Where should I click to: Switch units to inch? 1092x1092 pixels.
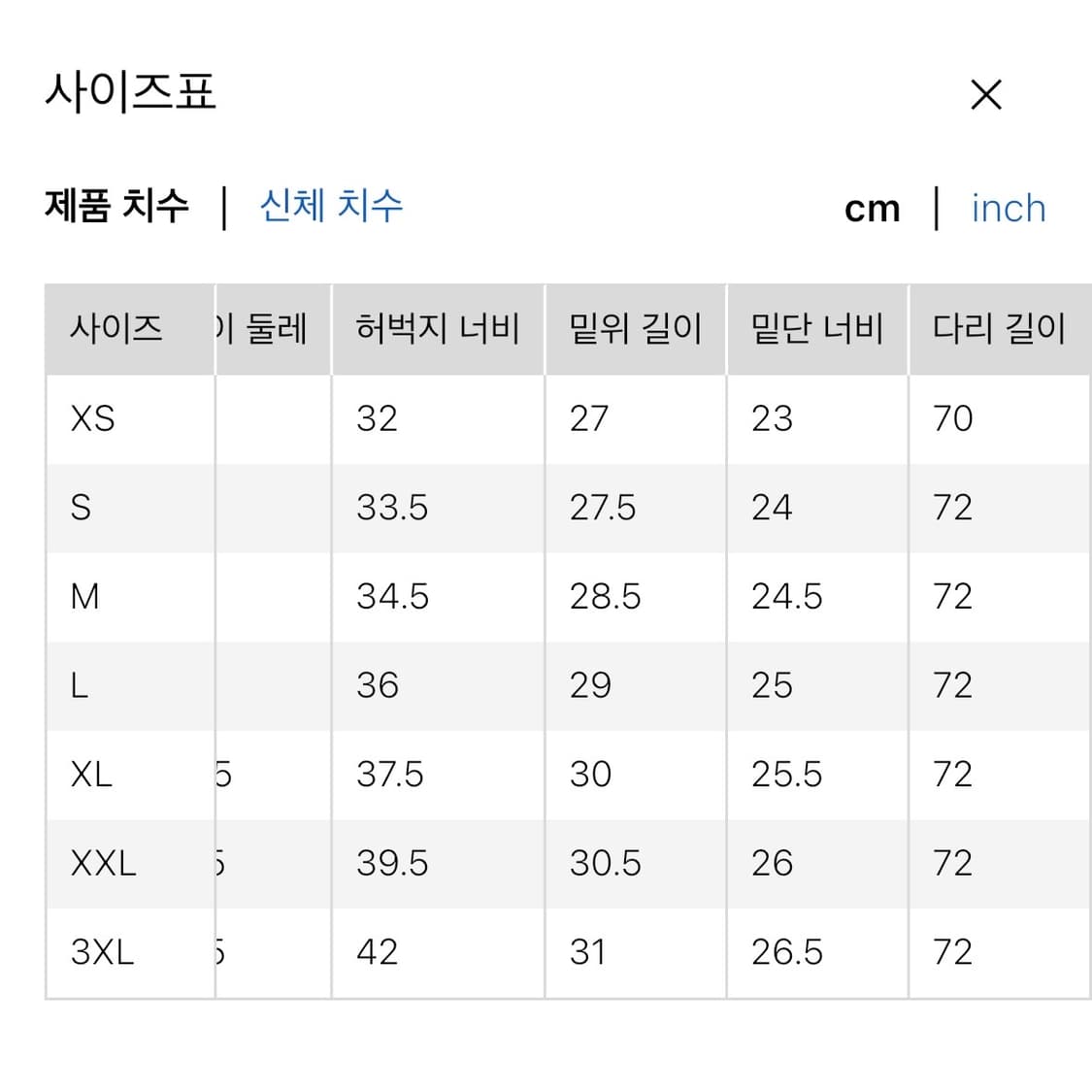[1008, 209]
